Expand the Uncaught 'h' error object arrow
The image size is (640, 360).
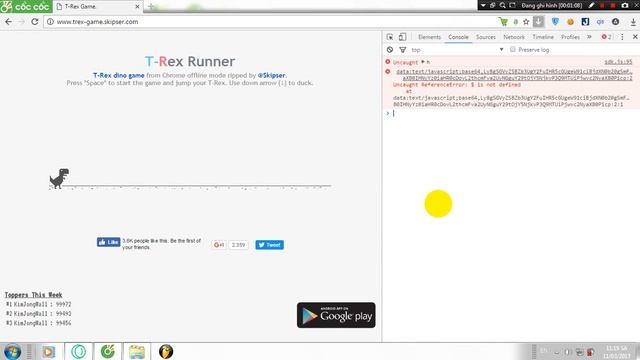(x=423, y=62)
